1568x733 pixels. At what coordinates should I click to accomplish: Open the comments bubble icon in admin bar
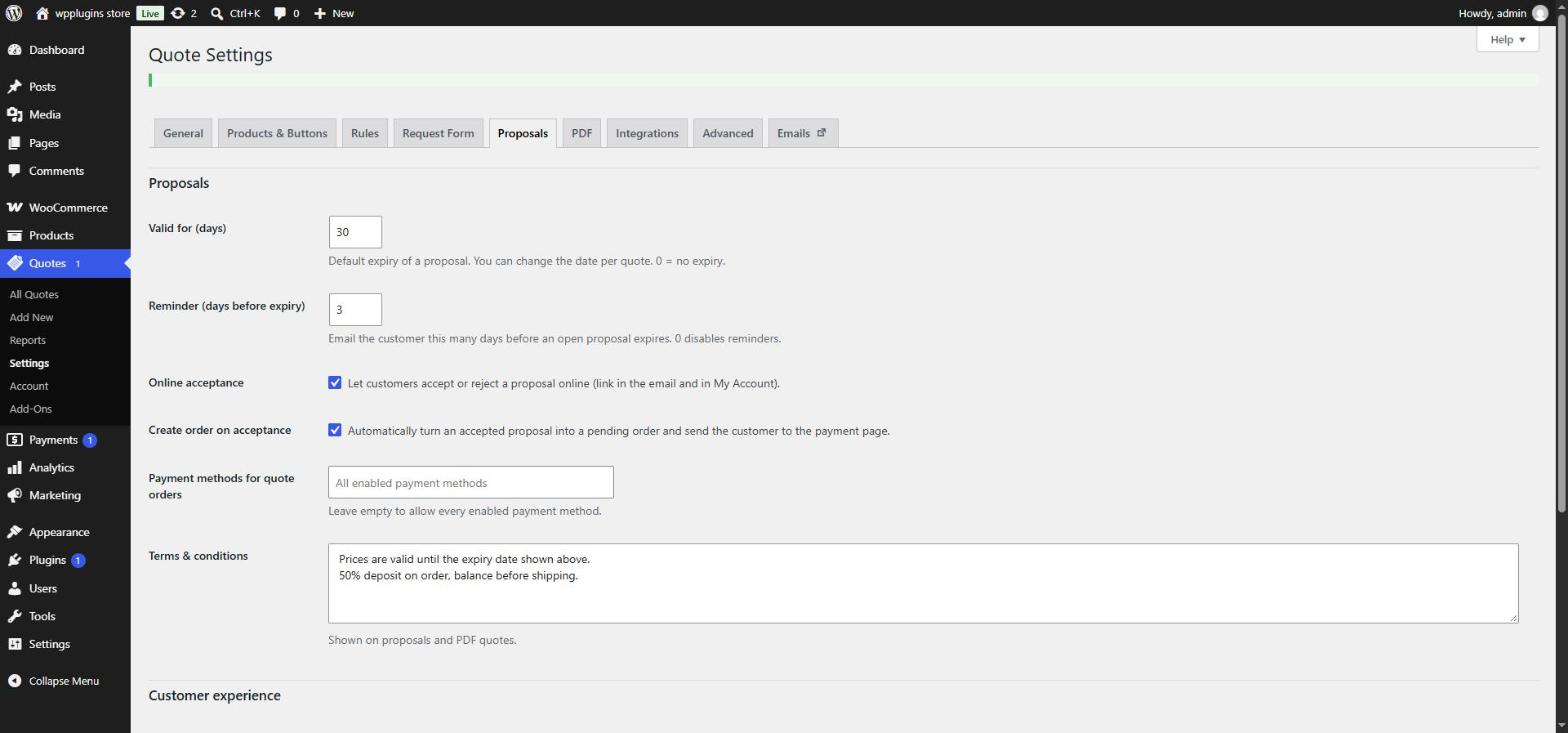[x=280, y=13]
